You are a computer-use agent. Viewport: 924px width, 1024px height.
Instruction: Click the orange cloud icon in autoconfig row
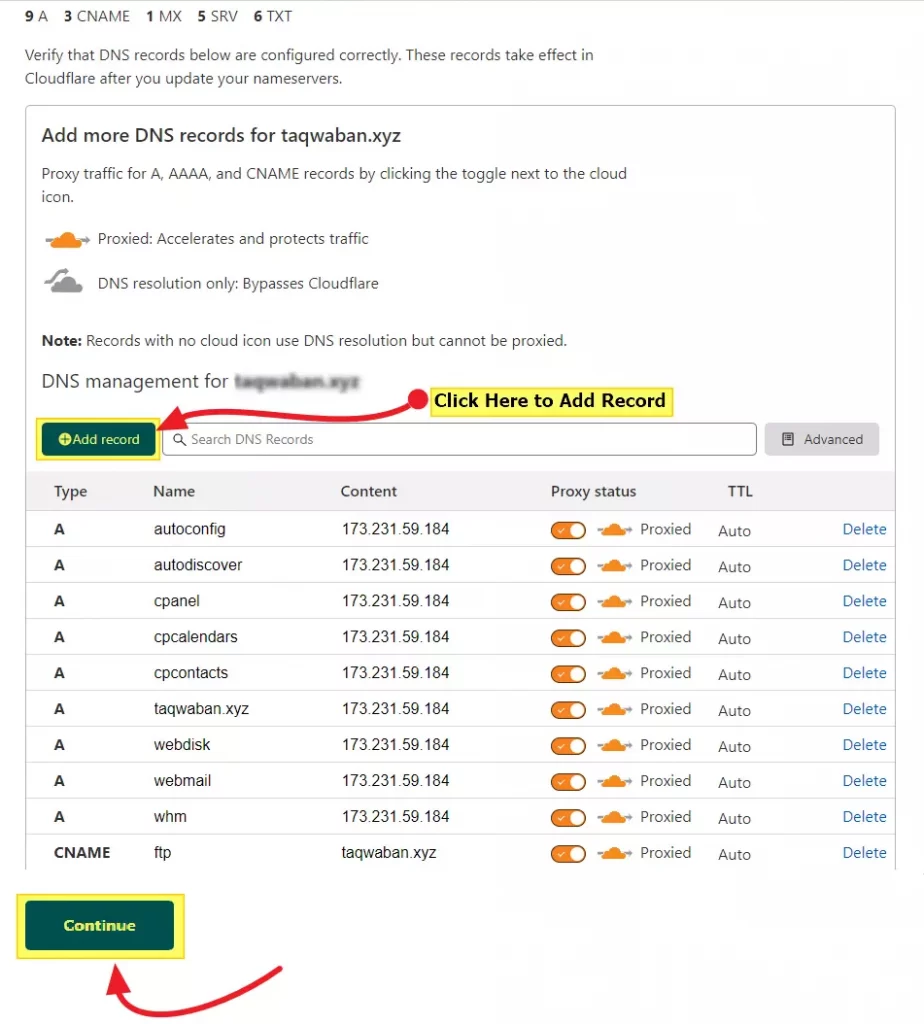[x=614, y=530]
